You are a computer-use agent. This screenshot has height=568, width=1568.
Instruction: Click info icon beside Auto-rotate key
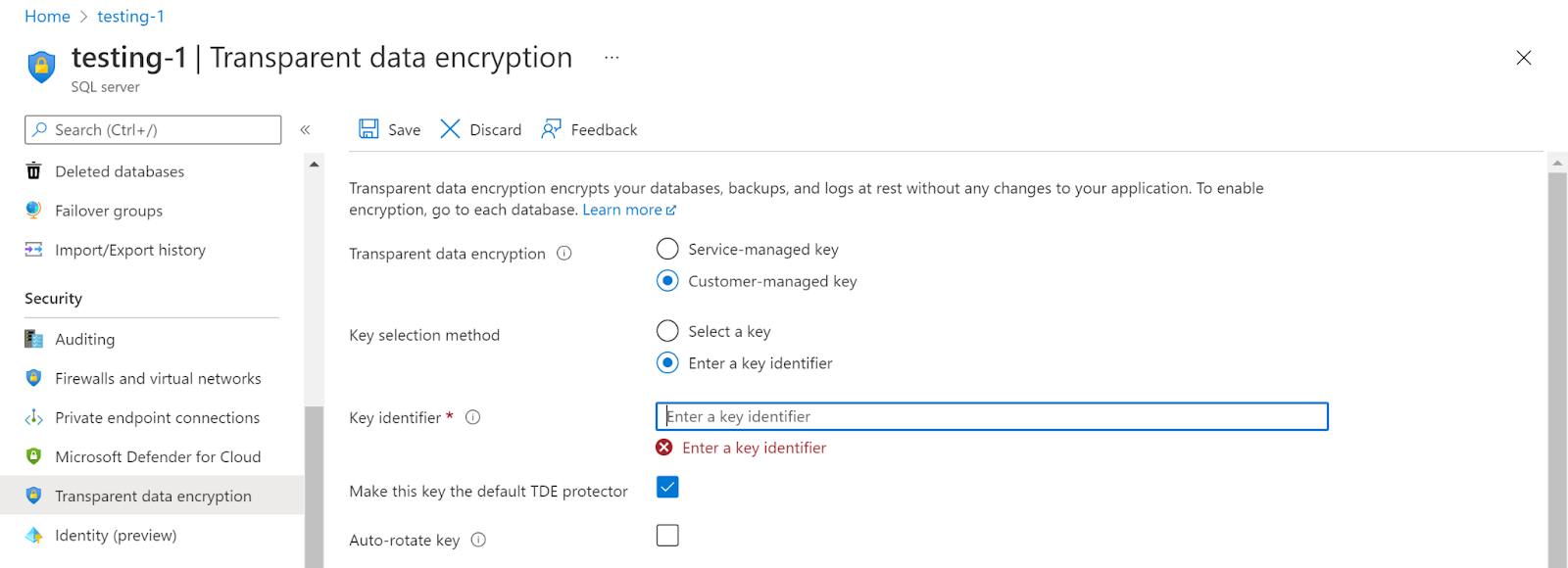click(x=478, y=540)
